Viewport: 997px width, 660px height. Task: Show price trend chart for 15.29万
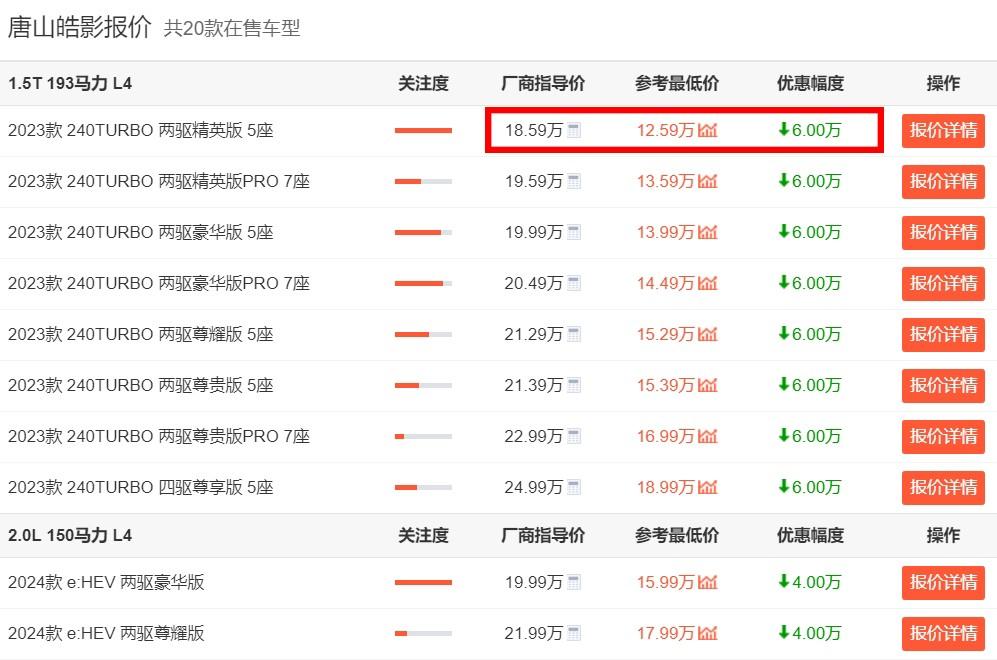tap(707, 334)
